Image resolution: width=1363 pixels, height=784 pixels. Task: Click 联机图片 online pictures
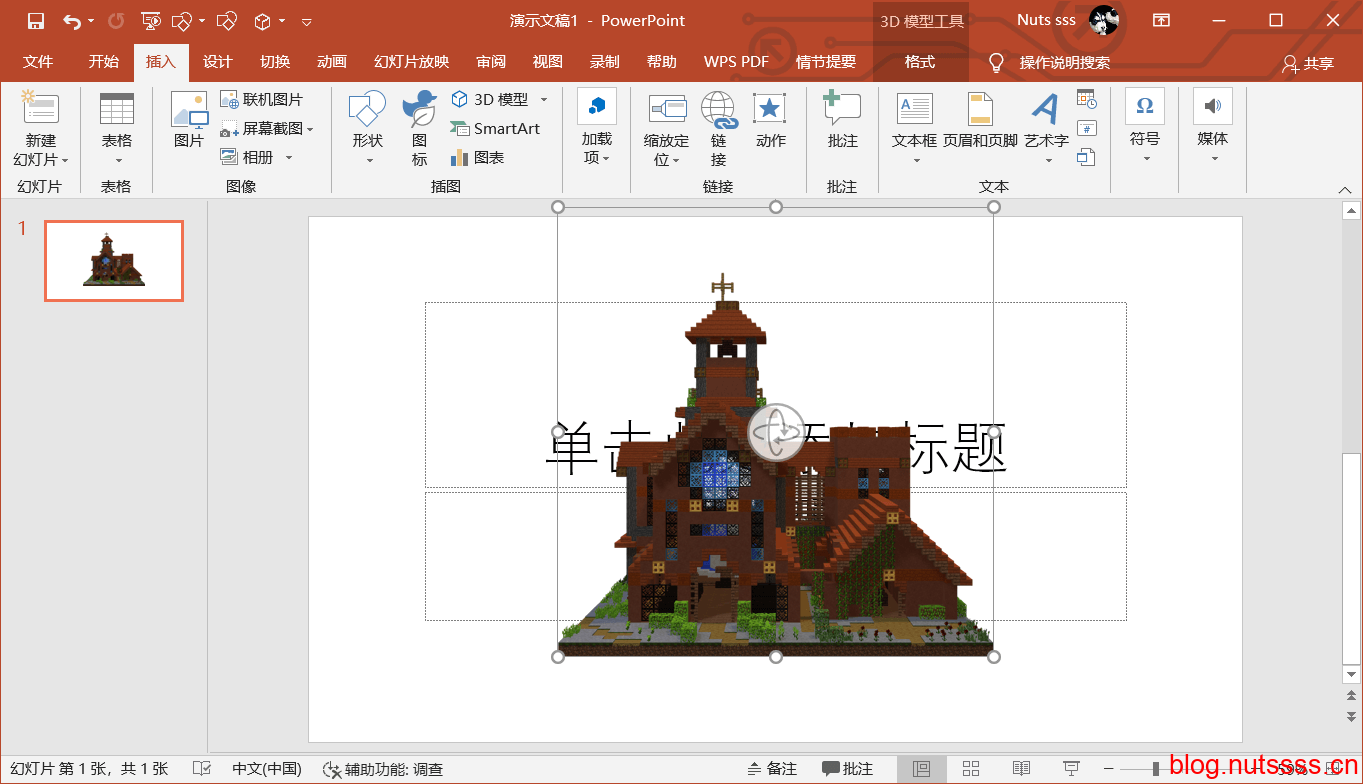(x=261, y=100)
